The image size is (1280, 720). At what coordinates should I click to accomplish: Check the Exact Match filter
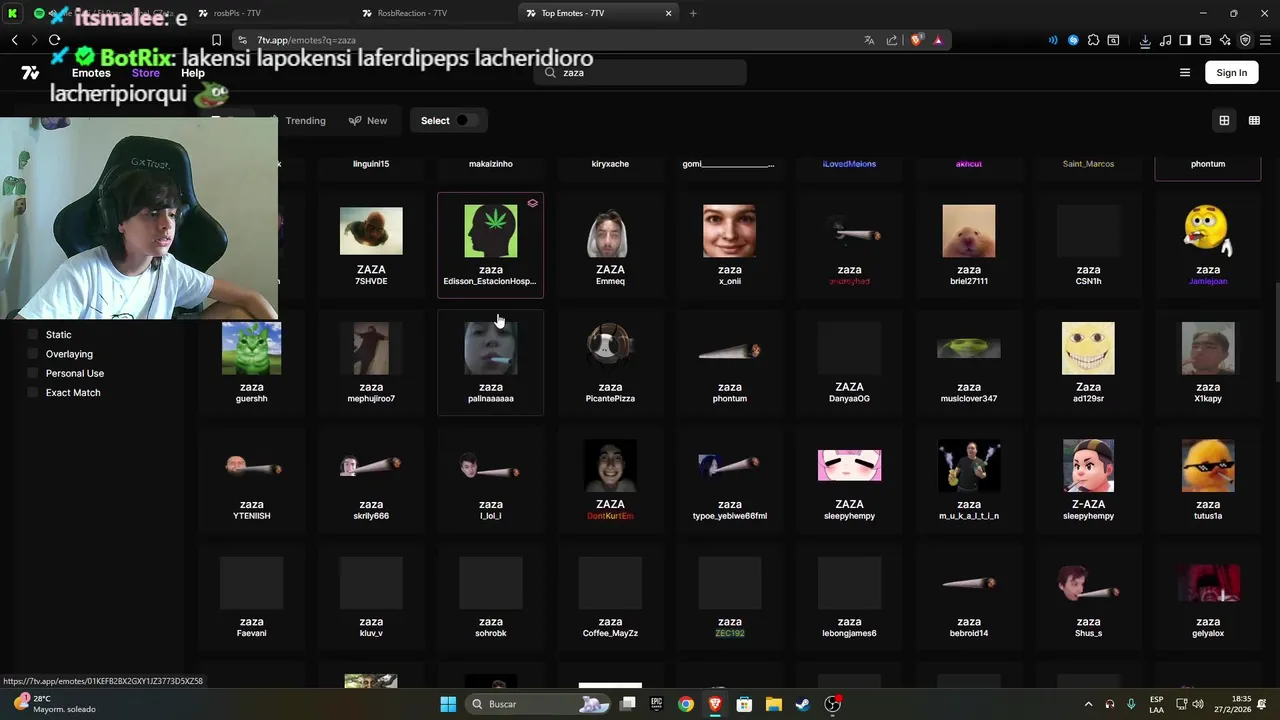(x=32, y=393)
